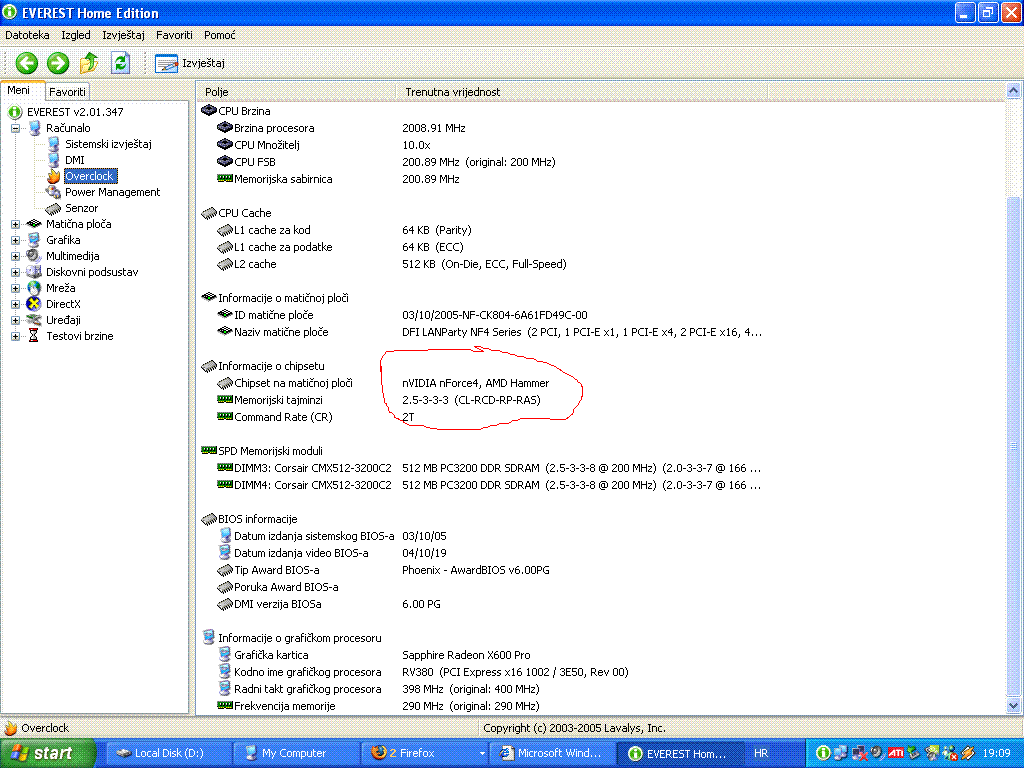Open the Izvještaj report wizard
1024x768 pixels.
(x=190, y=63)
